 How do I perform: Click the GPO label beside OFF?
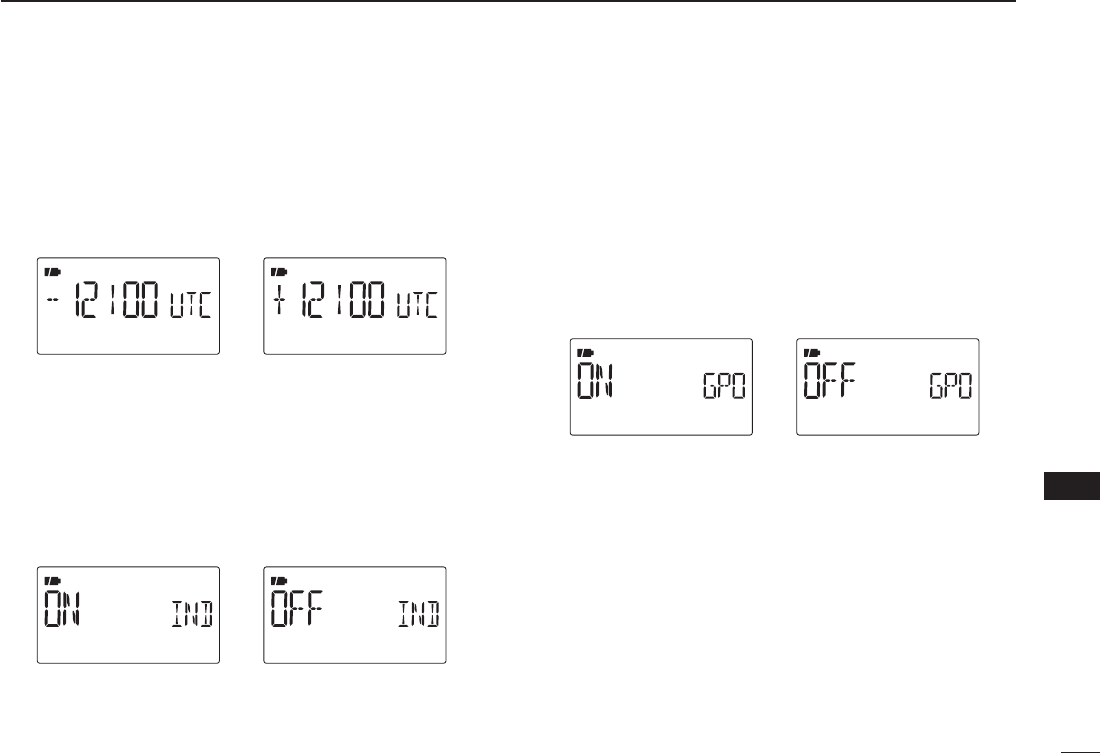tap(951, 387)
